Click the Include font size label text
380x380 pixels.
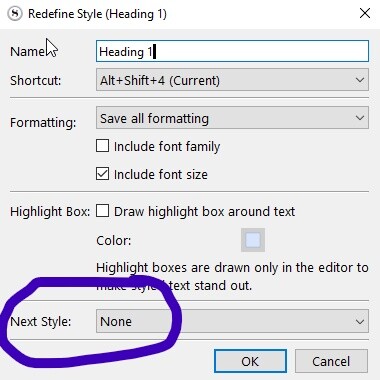point(161,174)
